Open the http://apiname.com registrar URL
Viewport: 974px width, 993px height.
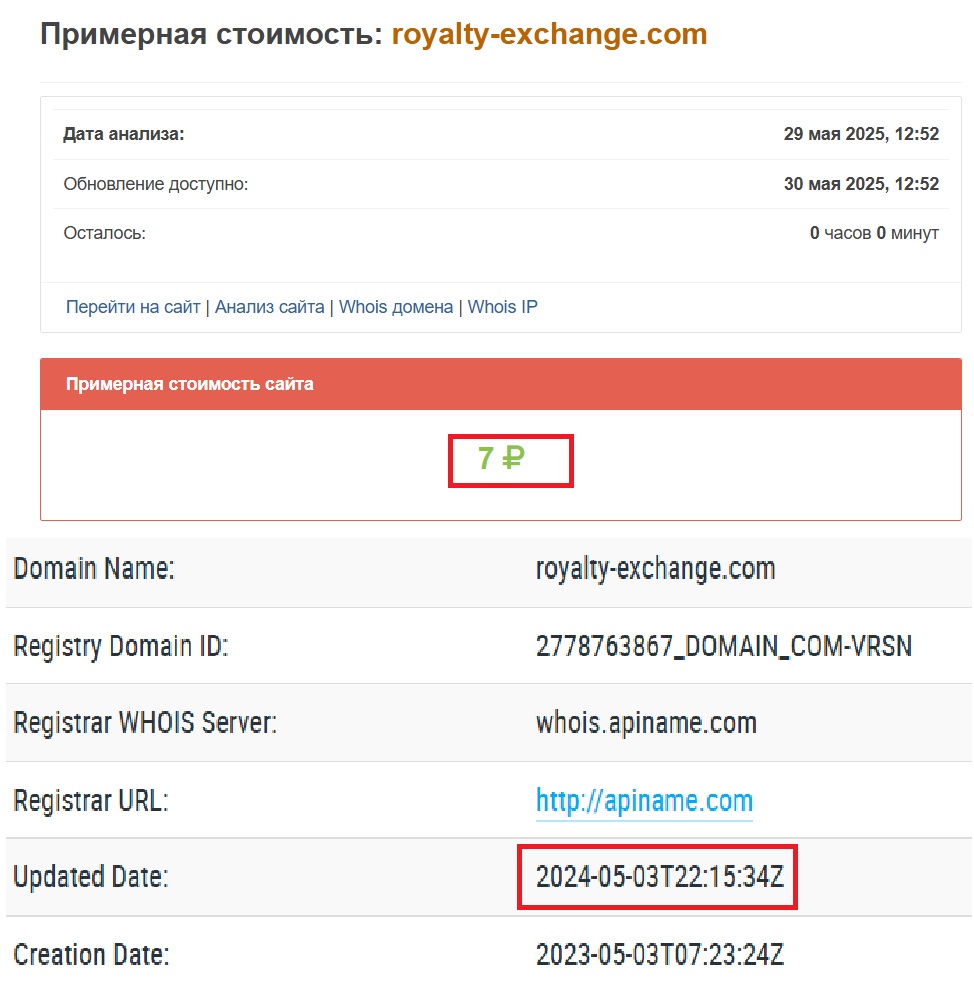click(644, 801)
